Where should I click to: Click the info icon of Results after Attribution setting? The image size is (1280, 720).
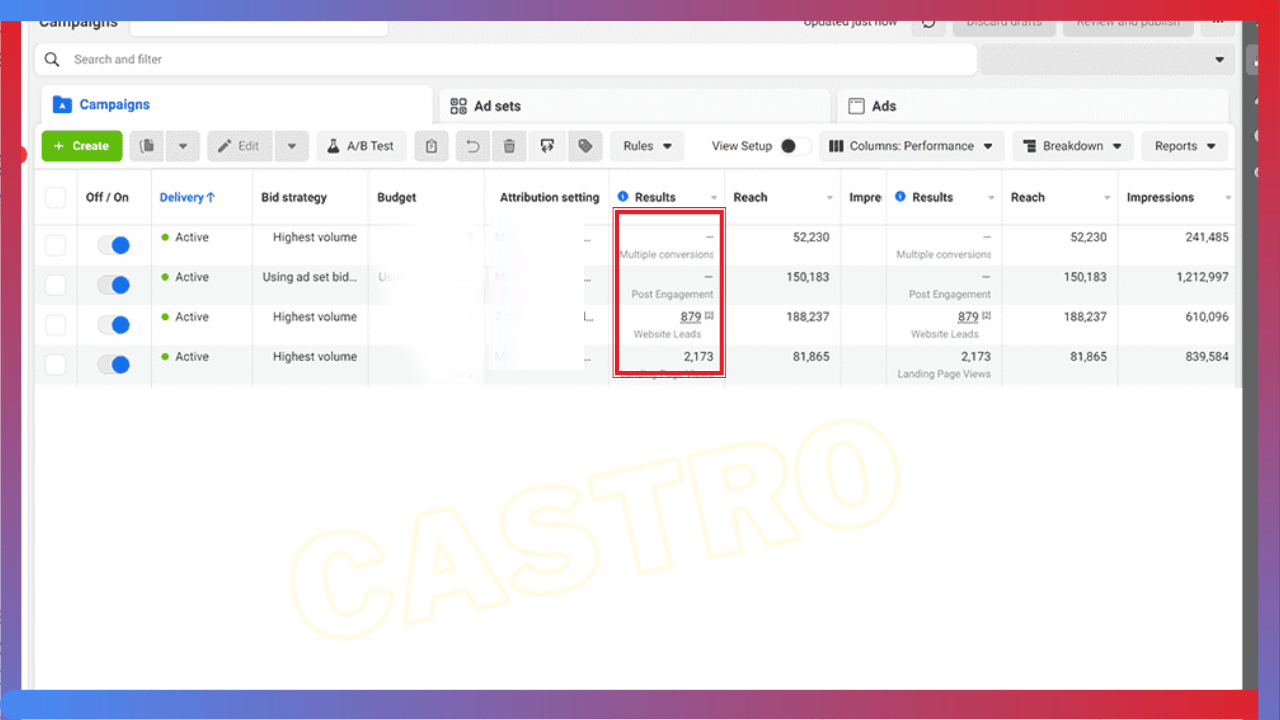(623, 197)
